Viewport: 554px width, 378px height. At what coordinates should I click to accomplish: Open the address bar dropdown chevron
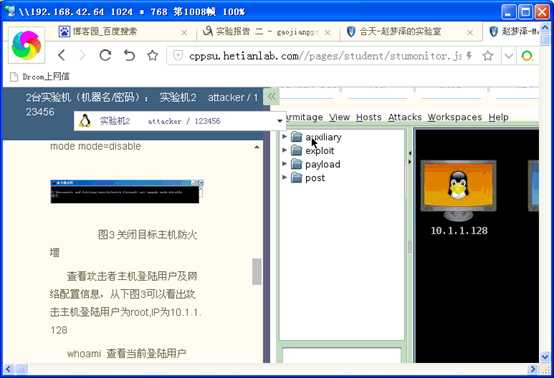pyautogui.click(x=509, y=56)
